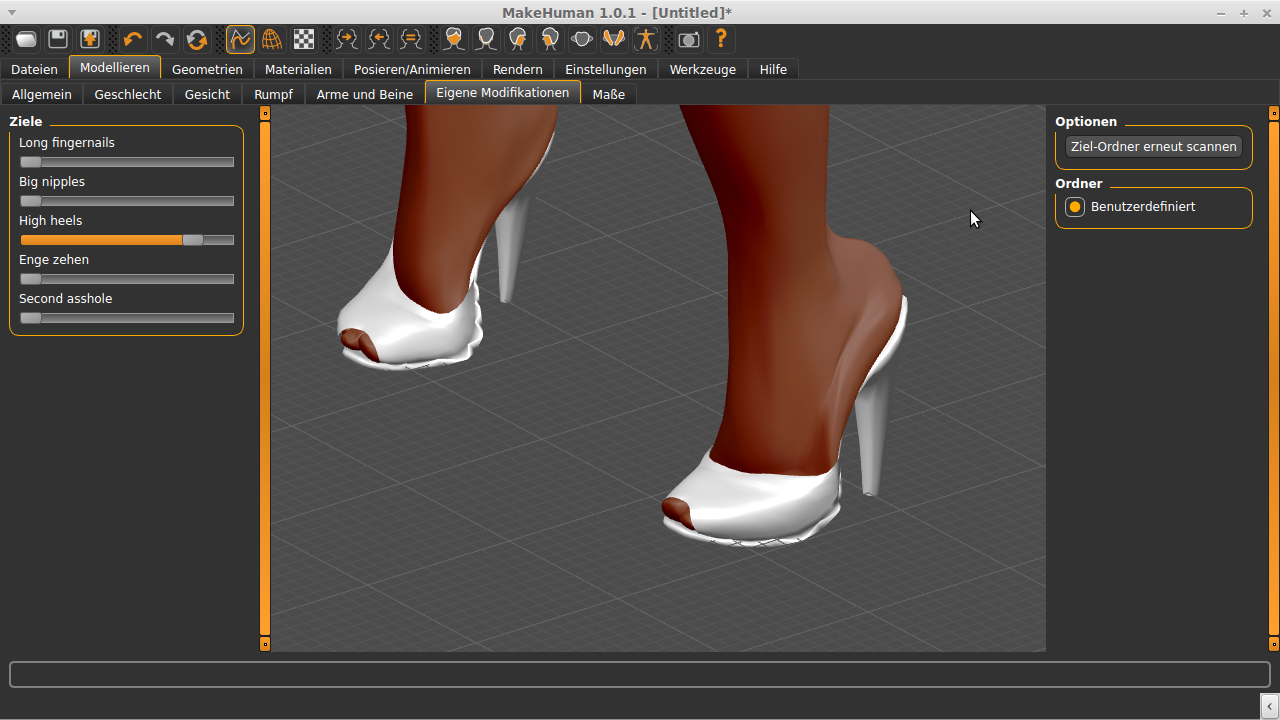This screenshot has width=1280, height=720.
Task: Click the full body reset camera icon
Action: tap(646, 39)
